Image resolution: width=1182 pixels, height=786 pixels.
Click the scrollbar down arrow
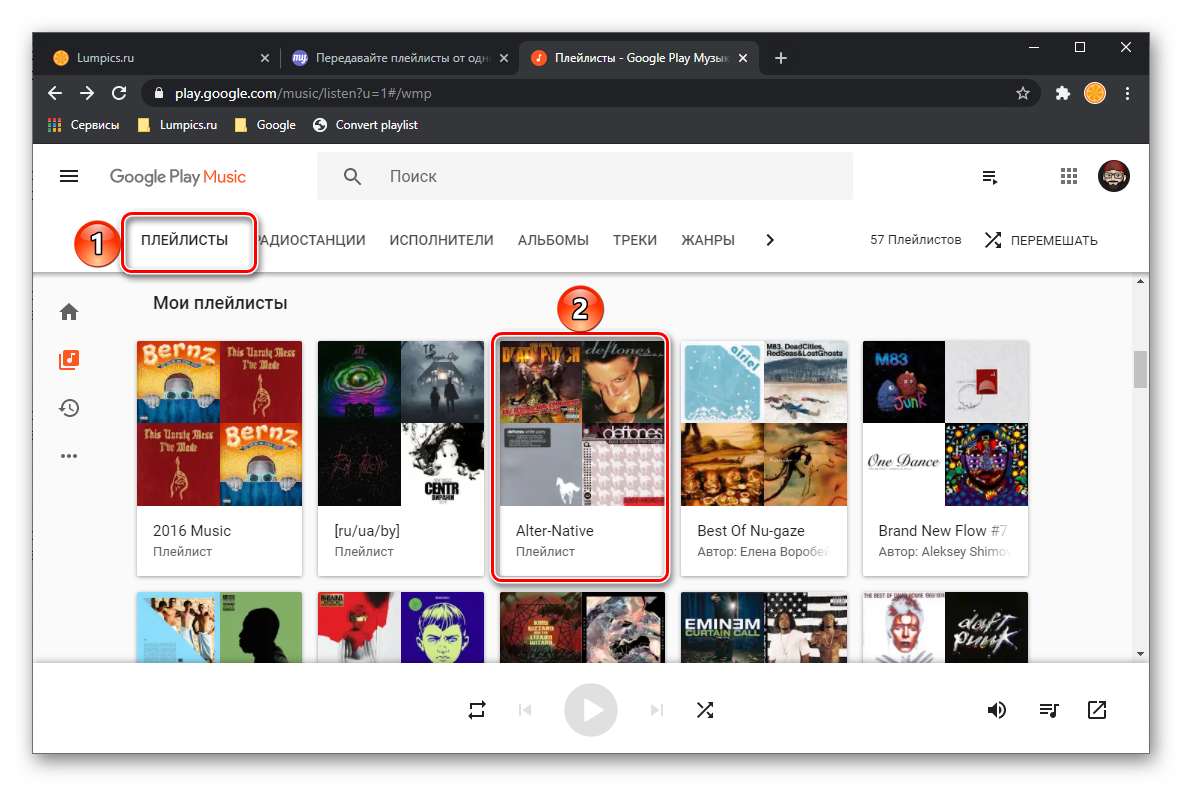click(x=1141, y=654)
